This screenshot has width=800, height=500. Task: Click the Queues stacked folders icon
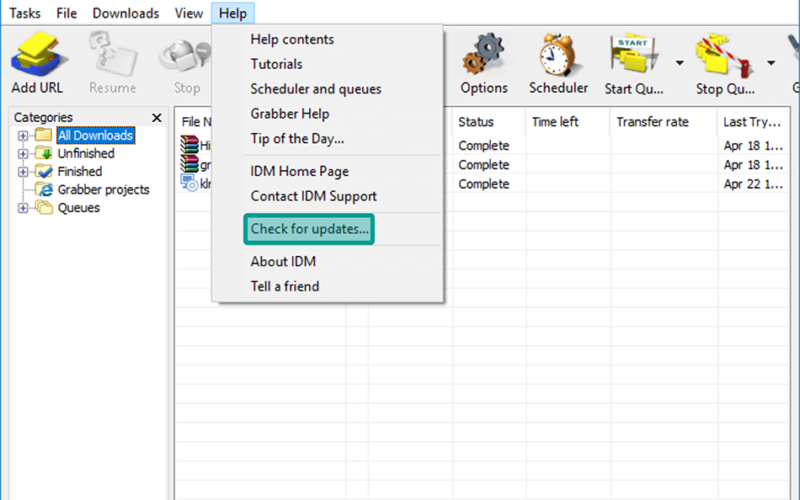pos(44,208)
